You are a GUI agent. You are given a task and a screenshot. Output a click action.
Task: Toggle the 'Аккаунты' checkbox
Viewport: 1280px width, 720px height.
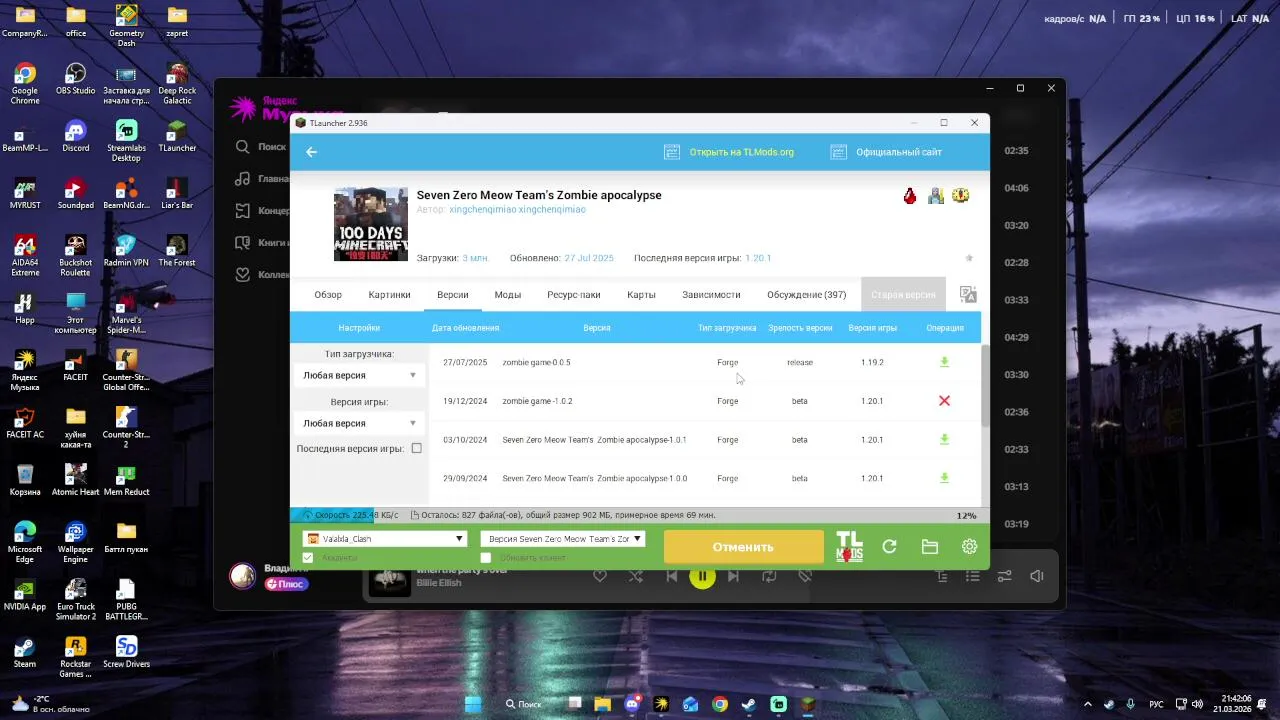(308, 557)
